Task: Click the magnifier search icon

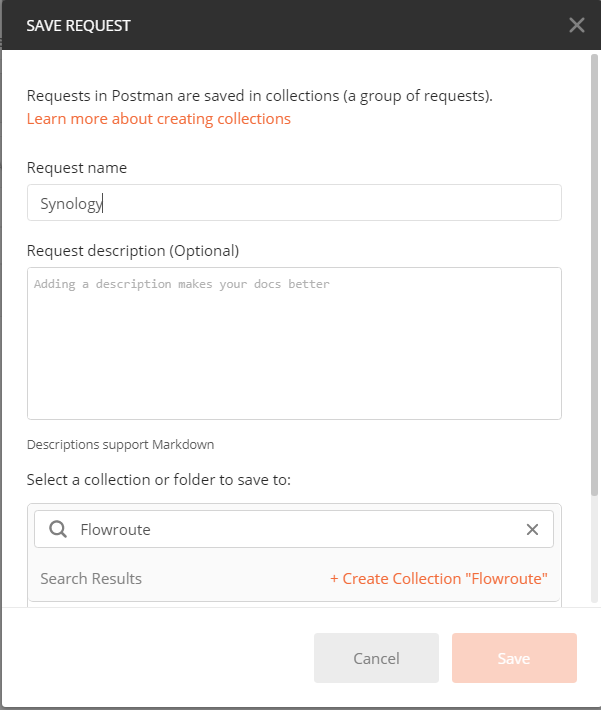Action: pos(58,529)
